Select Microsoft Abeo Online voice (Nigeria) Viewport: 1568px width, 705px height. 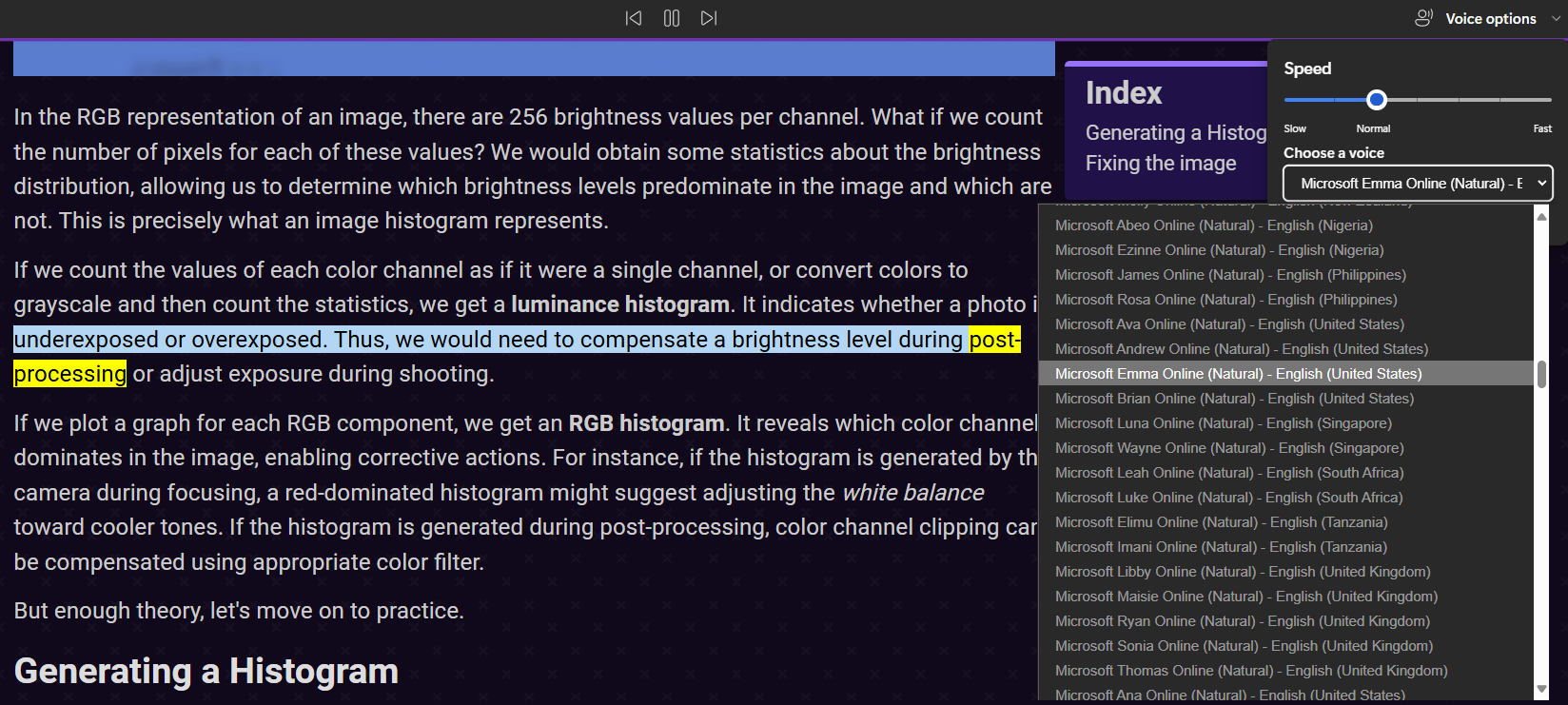pyautogui.click(x=1213, y=225)
